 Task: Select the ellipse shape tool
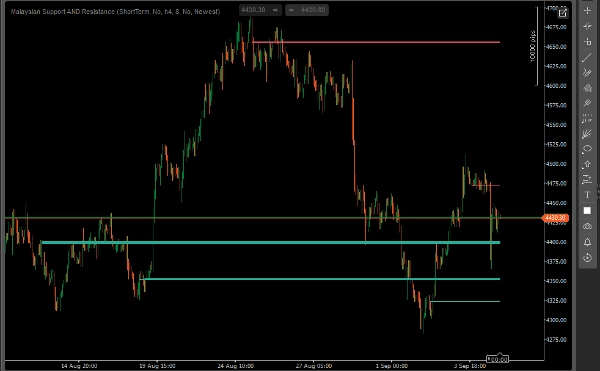(587, 149)
